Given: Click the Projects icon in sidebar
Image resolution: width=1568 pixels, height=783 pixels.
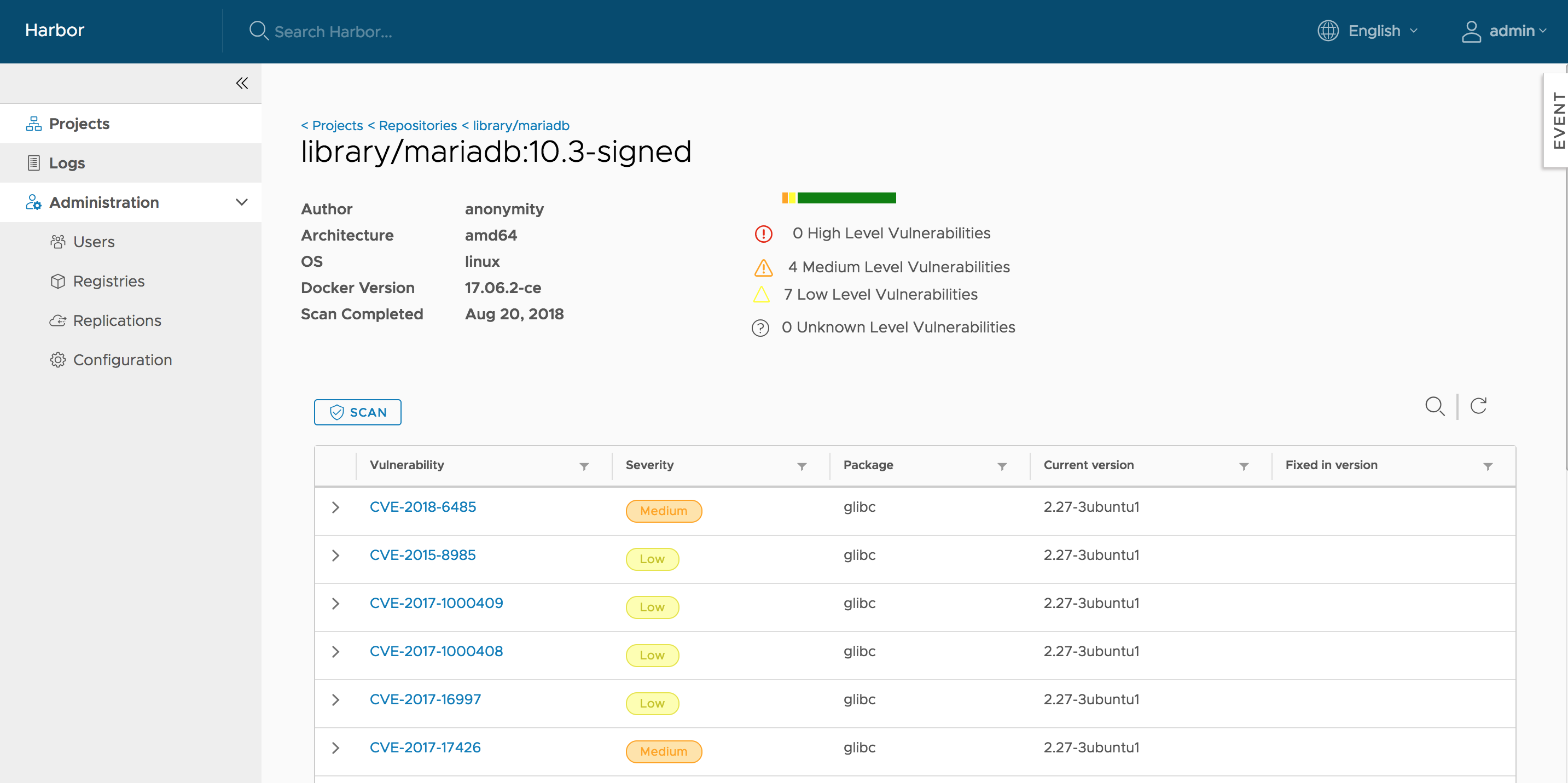Looking at the screenshot, I should [x=33, y=124].
